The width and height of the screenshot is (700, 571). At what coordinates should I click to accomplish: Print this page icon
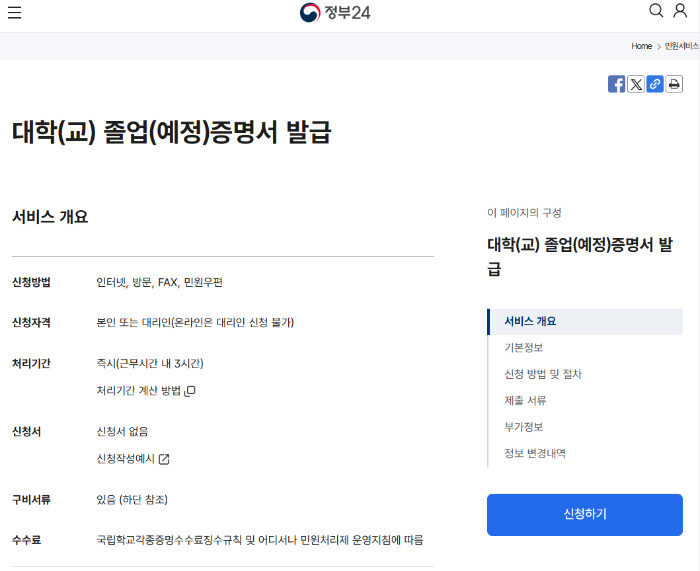(674, 84)
